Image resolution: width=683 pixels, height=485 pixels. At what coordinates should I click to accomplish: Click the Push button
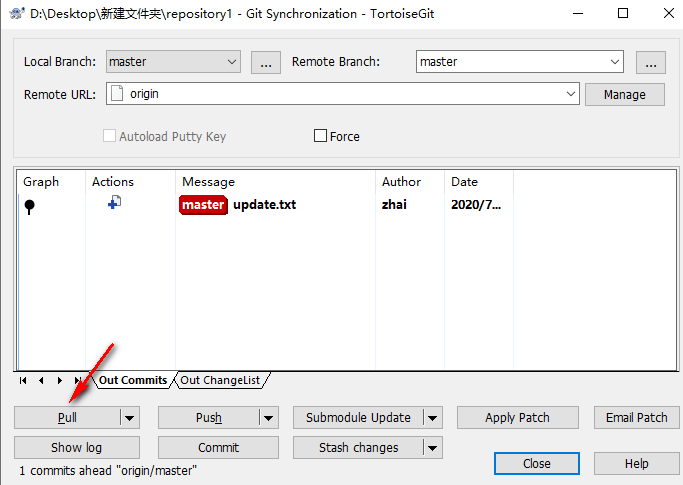pyautogui.click(x=209, y=417)
